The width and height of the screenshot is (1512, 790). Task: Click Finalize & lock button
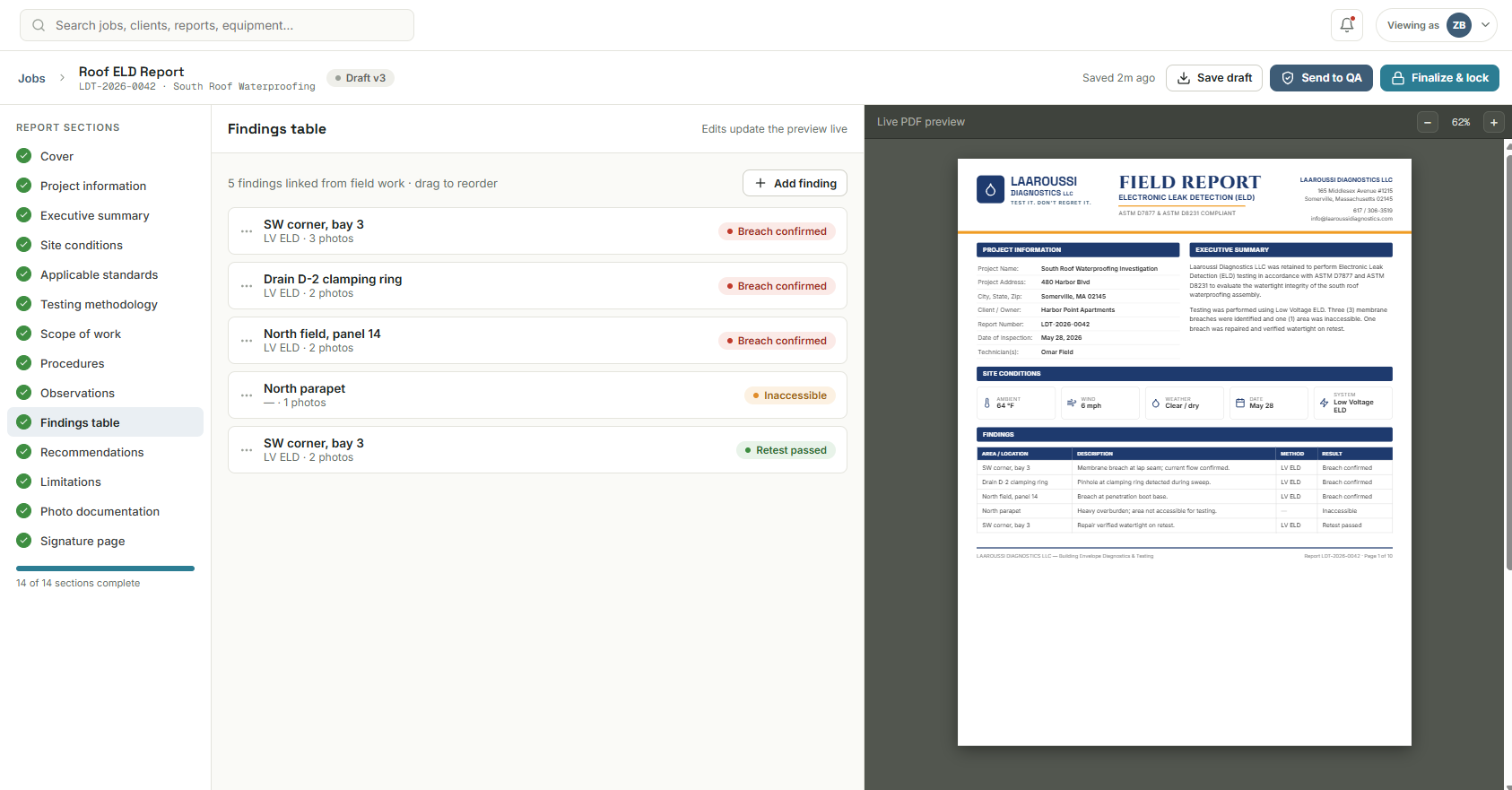point(1439,78)
